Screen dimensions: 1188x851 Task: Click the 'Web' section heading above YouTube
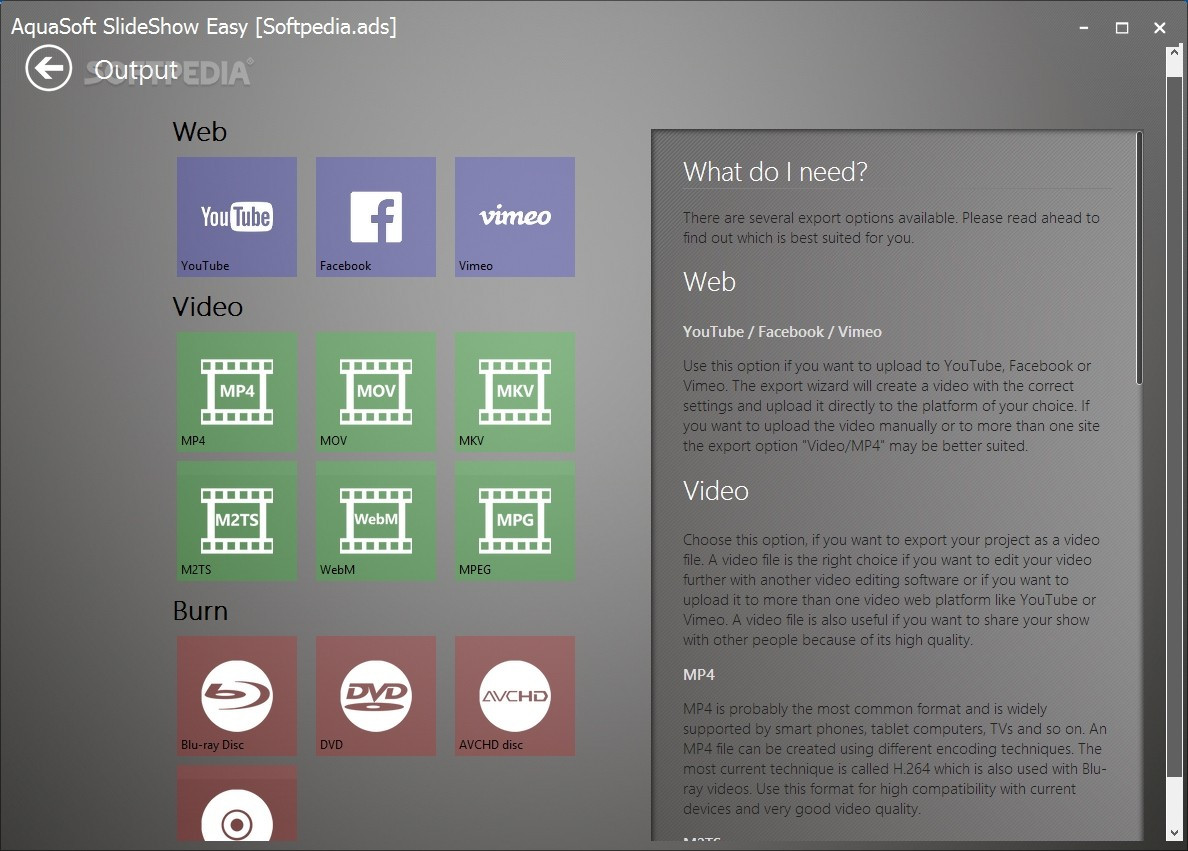click(x=199, y=132)
